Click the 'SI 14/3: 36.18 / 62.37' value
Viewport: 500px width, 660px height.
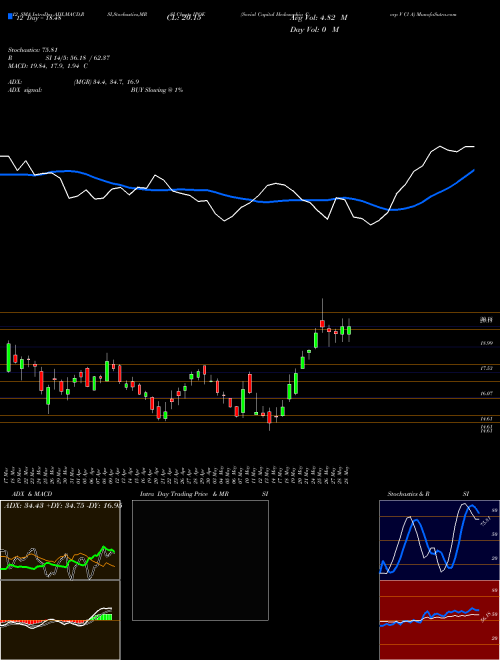pos(78,58)
